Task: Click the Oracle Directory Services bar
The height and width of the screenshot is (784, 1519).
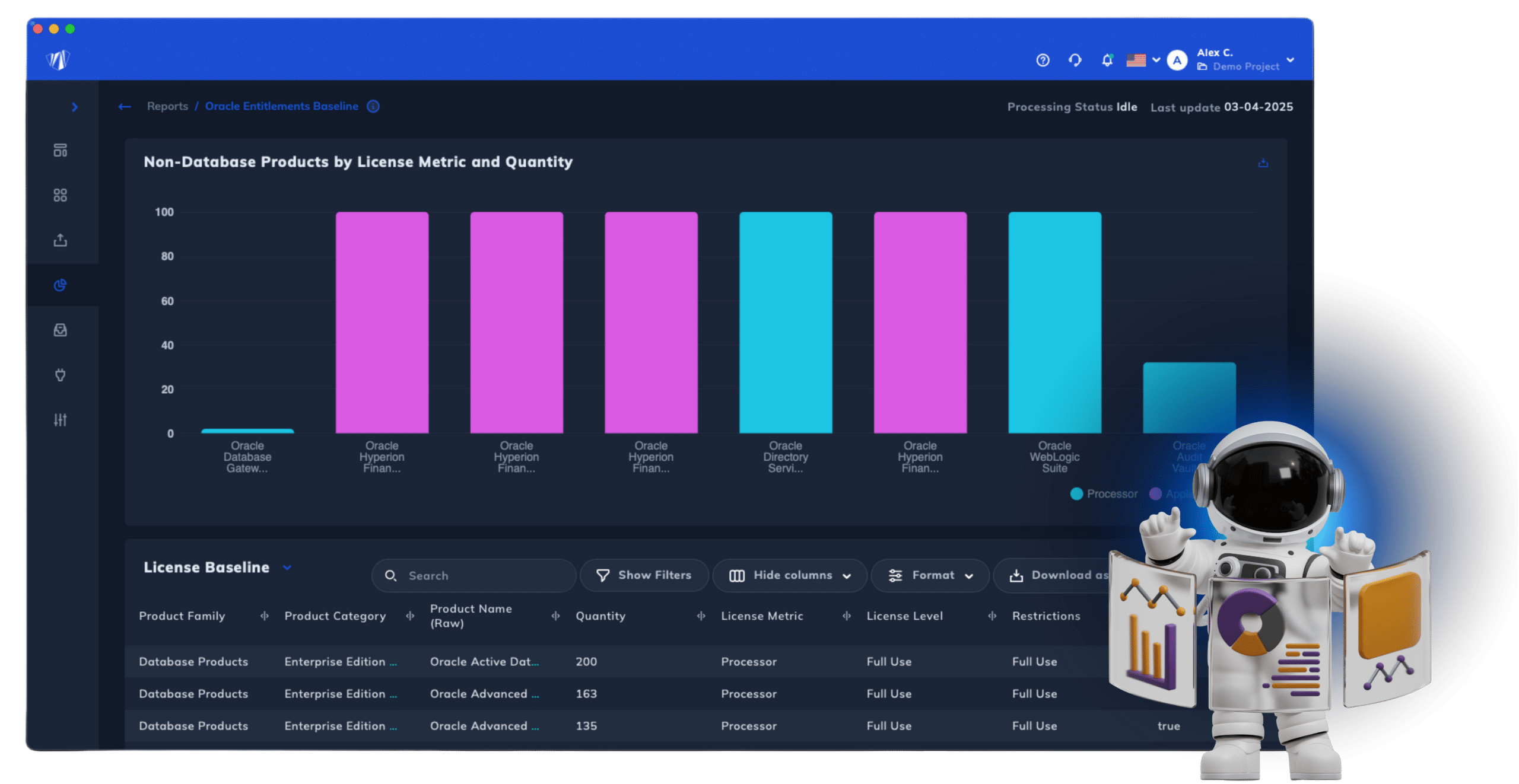Action: tap(785, 323)
